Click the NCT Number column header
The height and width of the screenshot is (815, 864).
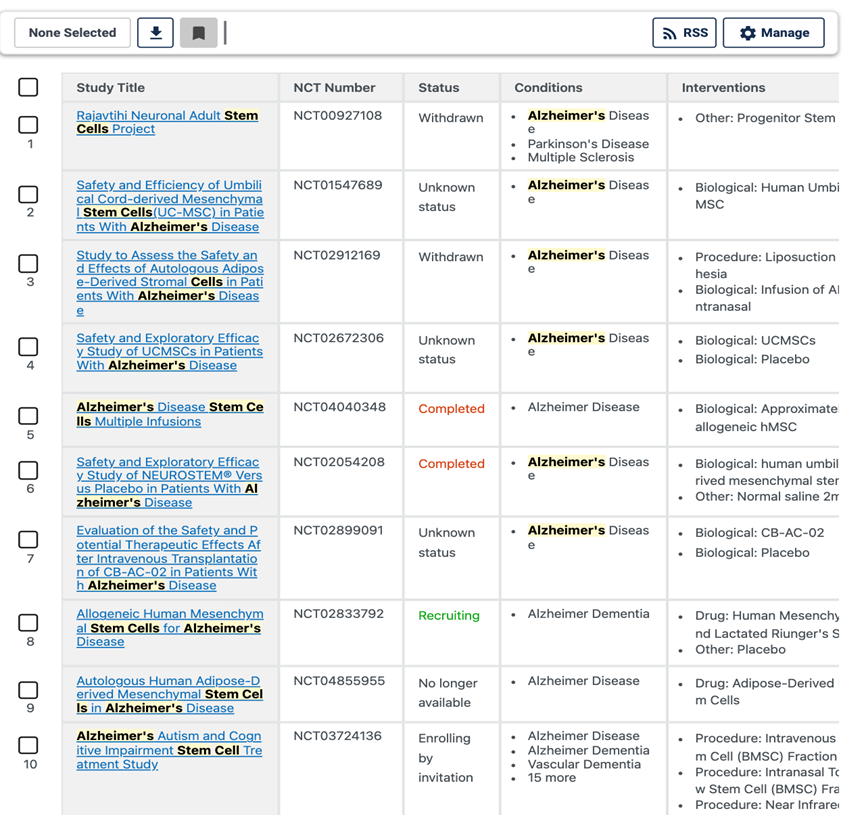[334, 88]
